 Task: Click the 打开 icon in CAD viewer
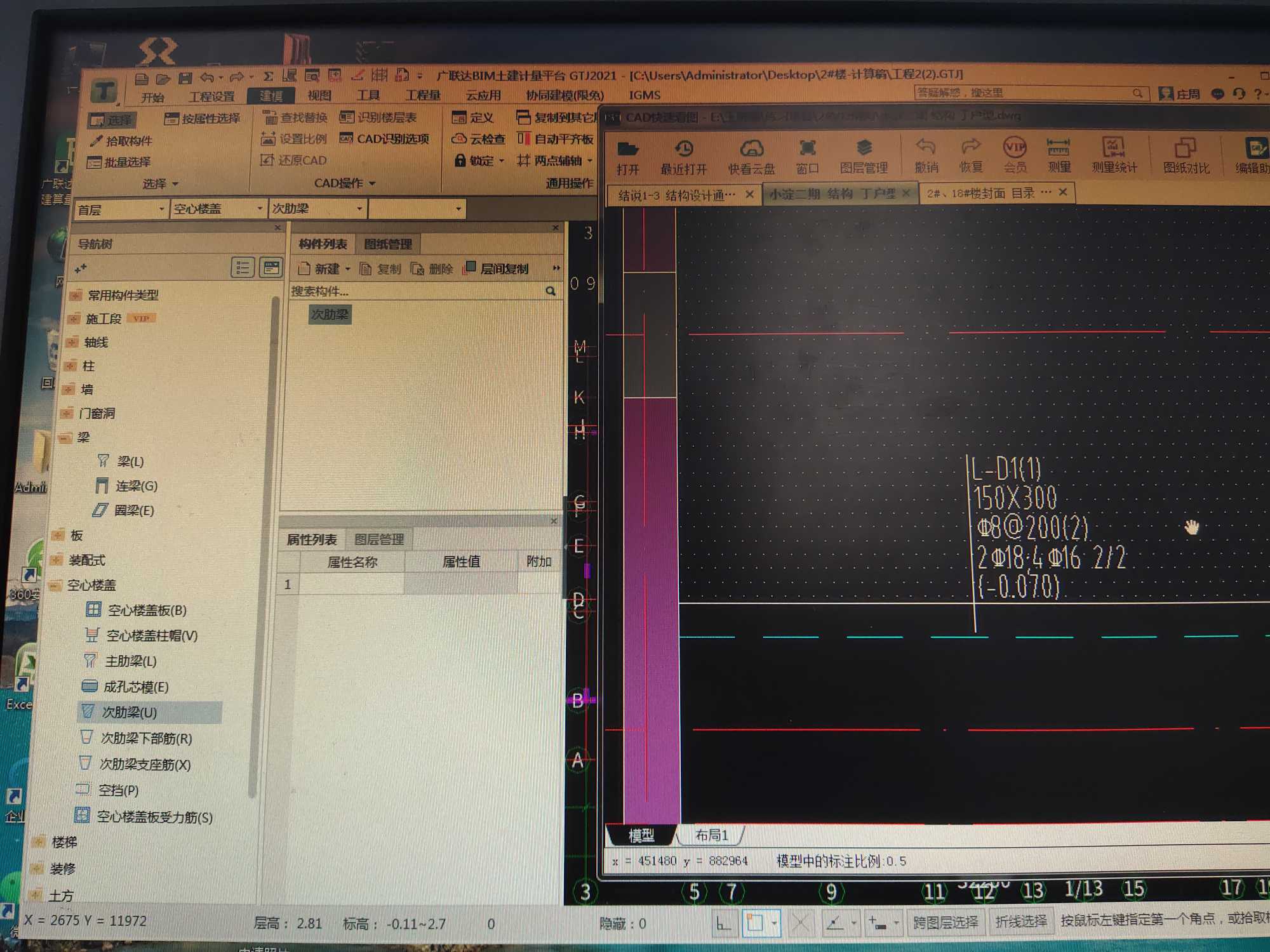(x=627, y=156)
